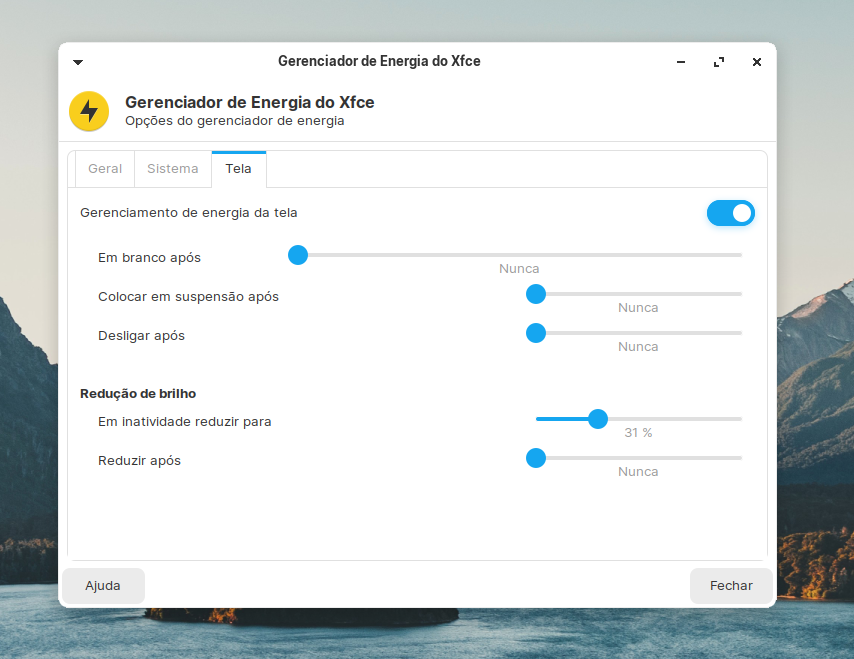
Task: Select the Tela tab
Action: (239, 169)
